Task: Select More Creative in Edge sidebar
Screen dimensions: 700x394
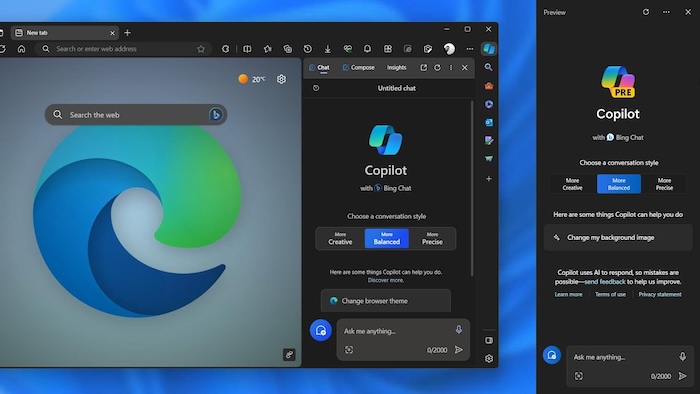Action: (x=340, y=238)
